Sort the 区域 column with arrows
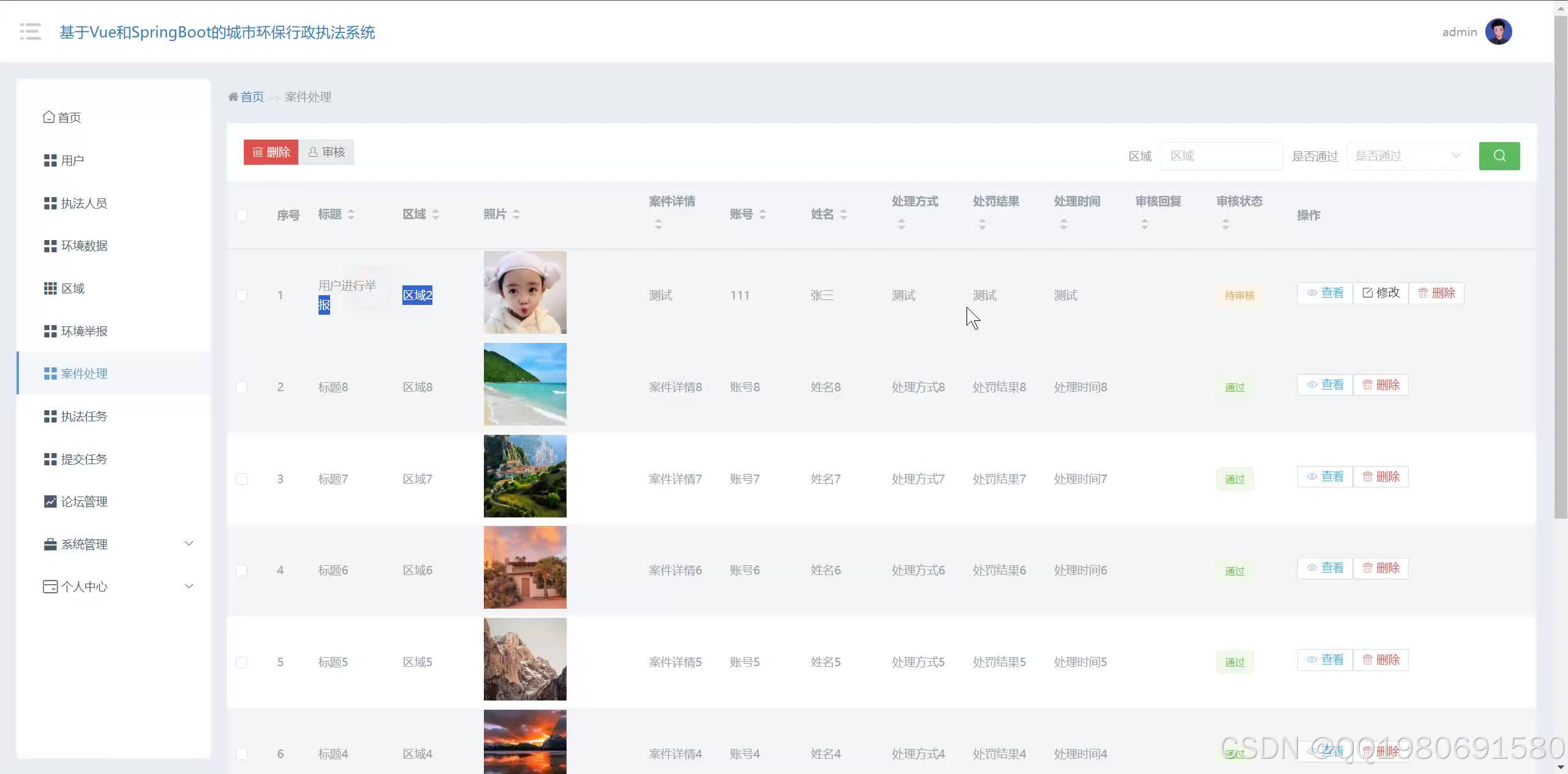Screen dimensions: 1568x774 point(435,214)
